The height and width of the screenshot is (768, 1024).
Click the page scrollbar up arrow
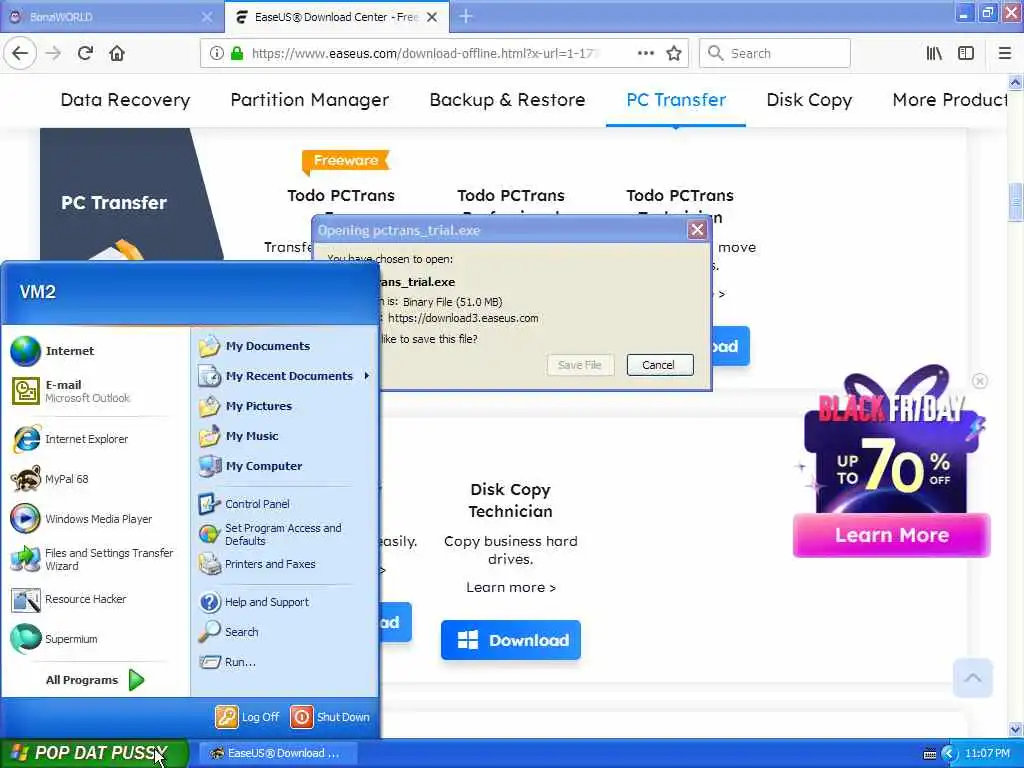[1016, 82]
